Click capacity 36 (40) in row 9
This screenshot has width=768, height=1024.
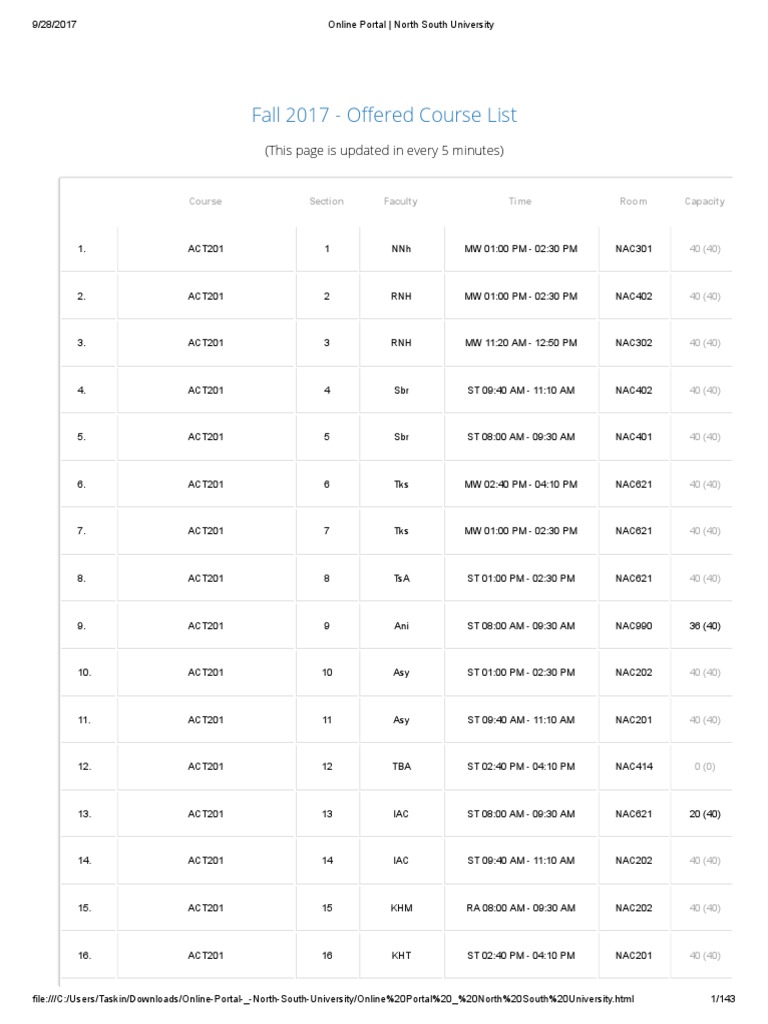[704, 626]
